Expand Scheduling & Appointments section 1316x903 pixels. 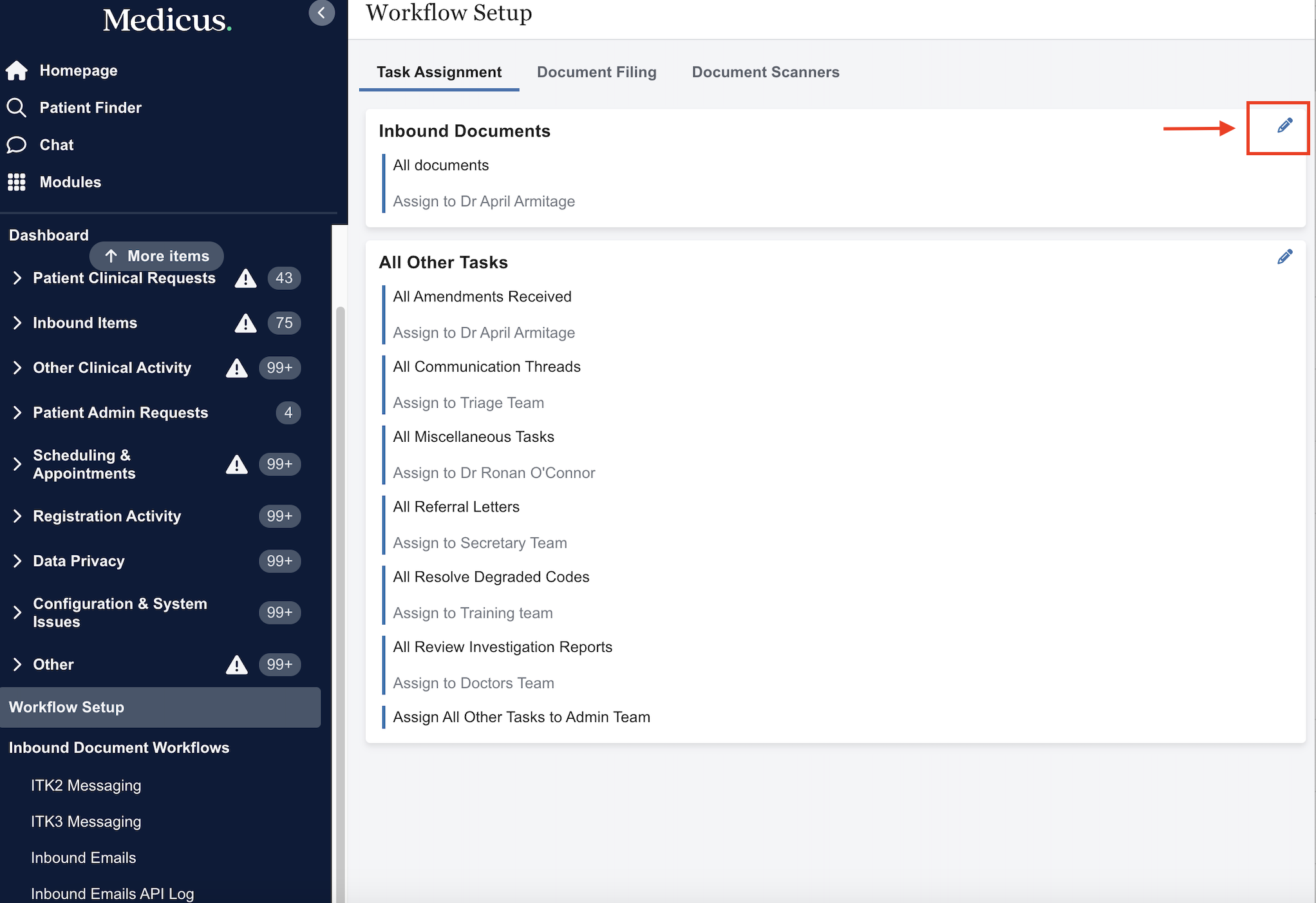[17, 464]
